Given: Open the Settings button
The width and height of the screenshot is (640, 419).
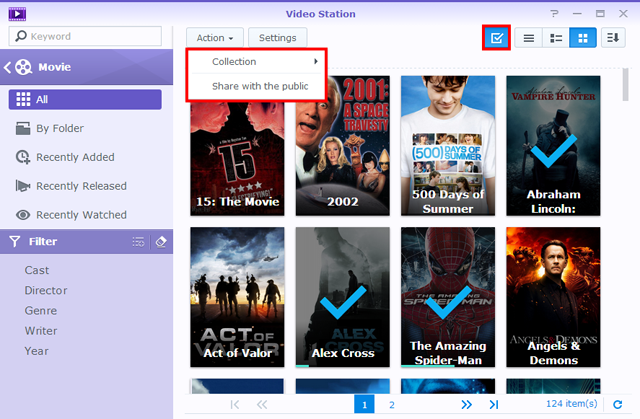Looking at the screenshot, I should (x=278, y=38).
